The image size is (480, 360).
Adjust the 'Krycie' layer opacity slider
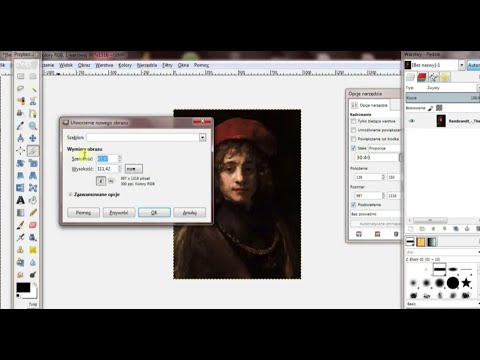coord(443,98)
